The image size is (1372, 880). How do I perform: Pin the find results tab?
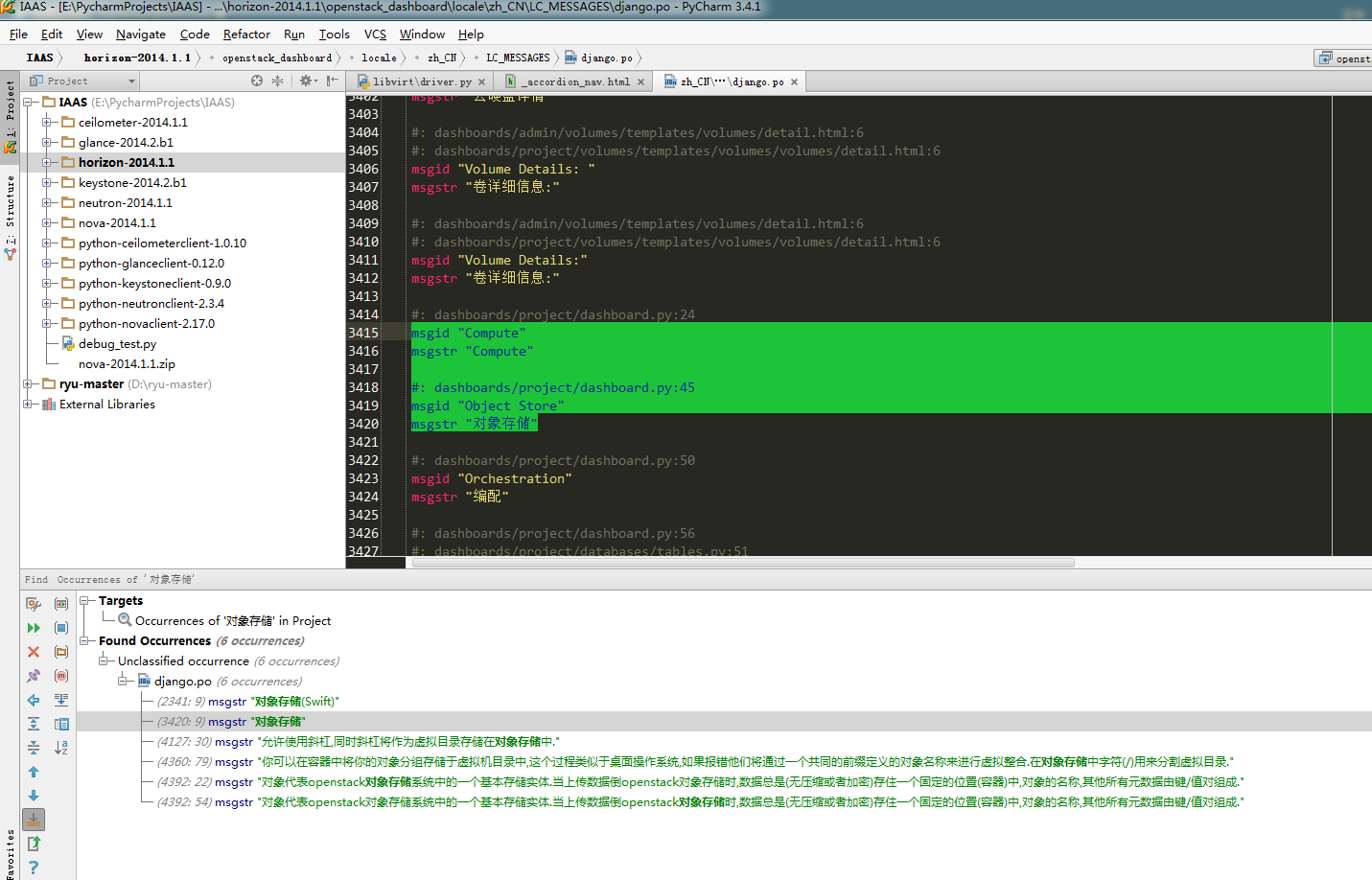pos(34,676)
